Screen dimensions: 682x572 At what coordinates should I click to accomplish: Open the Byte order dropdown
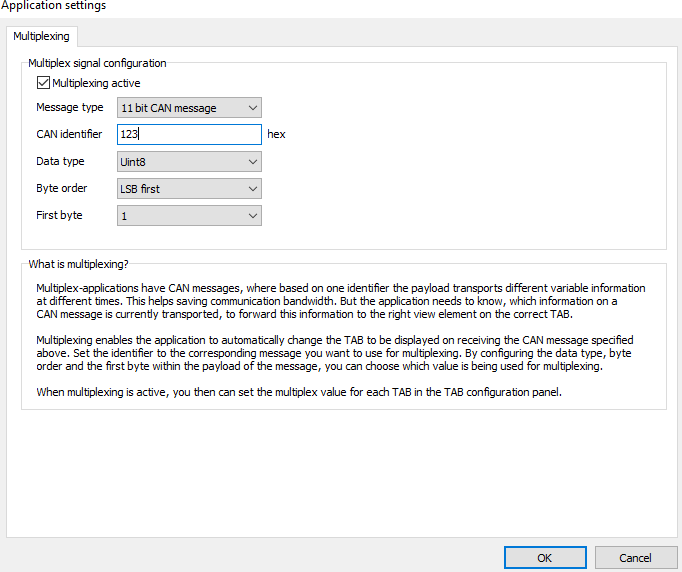[x=189, y=188]
